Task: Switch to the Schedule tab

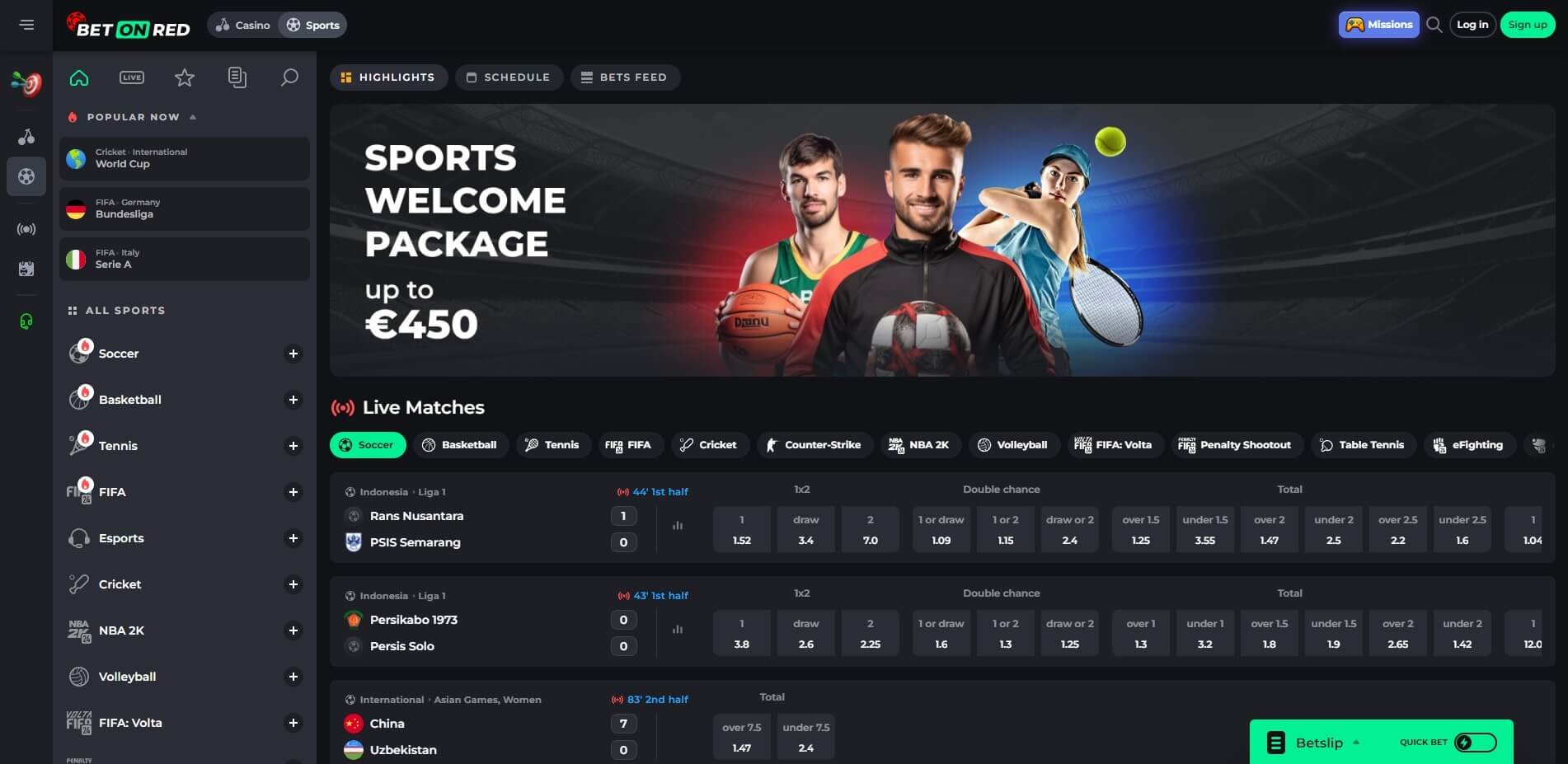Action: [x=509, y=77]
